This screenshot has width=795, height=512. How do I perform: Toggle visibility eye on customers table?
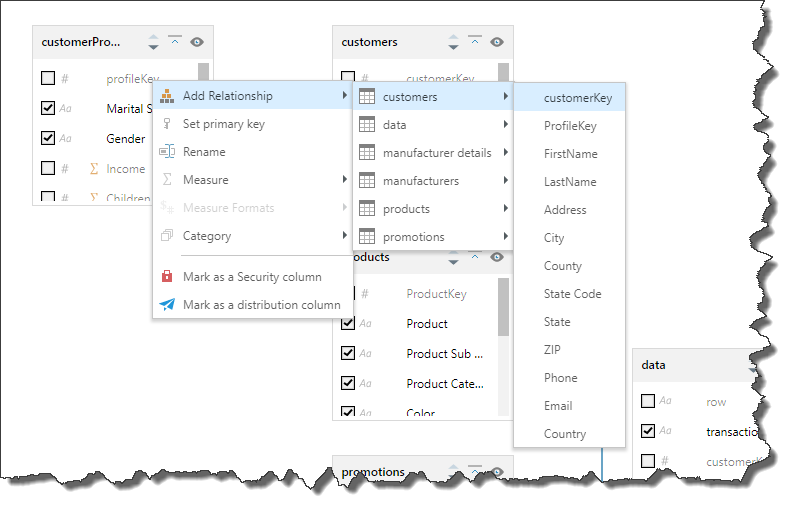click(x=497, y=42)
